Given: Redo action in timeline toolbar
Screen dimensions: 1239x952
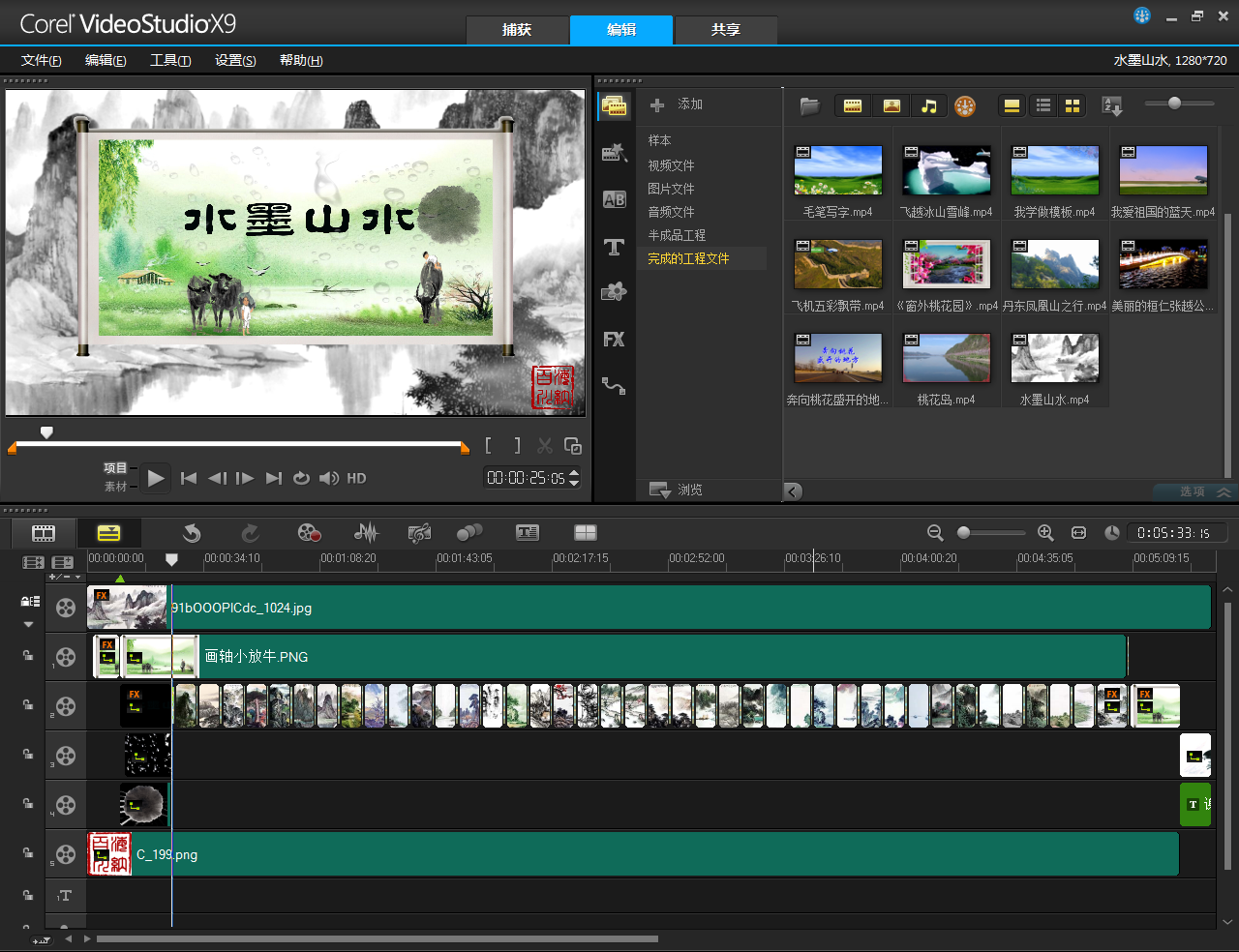Looking at the screenshot, I should click(x=250, y=533).
